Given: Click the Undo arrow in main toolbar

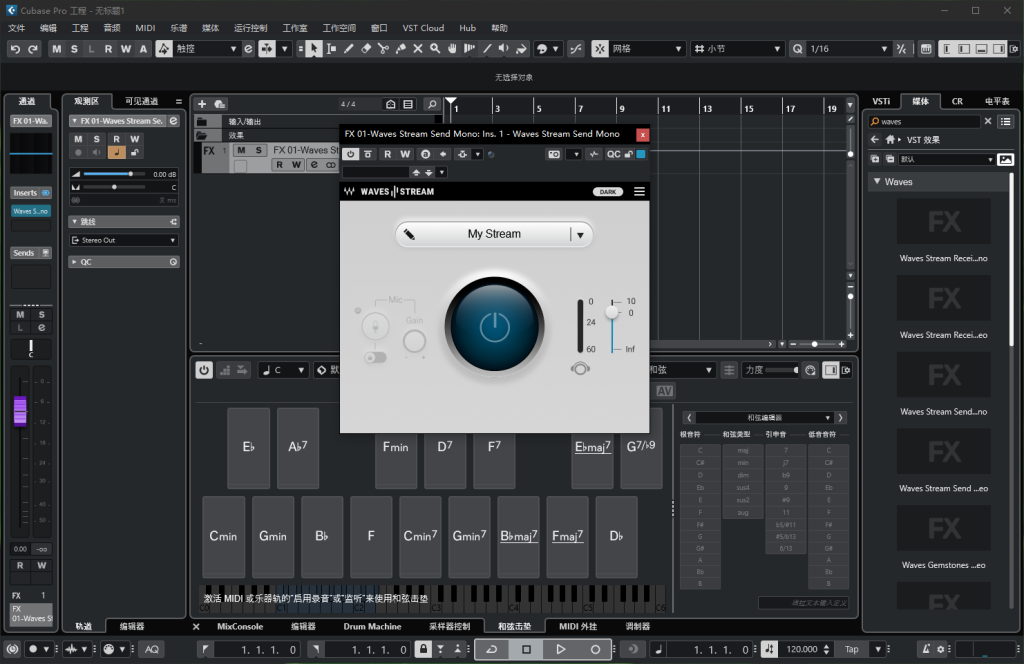Looking at the screenshot, I should coord(15,49).
